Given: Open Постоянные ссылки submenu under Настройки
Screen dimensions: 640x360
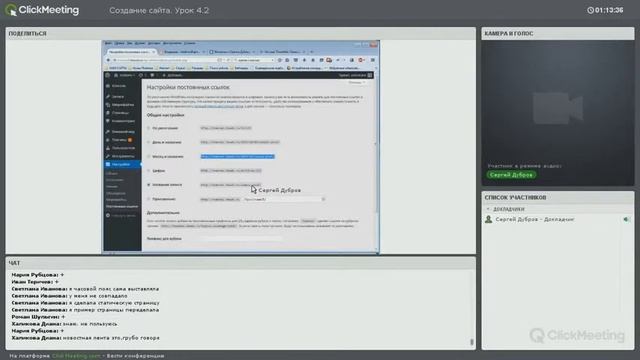Looking at the screenshot, I should [x=122, y=207].
